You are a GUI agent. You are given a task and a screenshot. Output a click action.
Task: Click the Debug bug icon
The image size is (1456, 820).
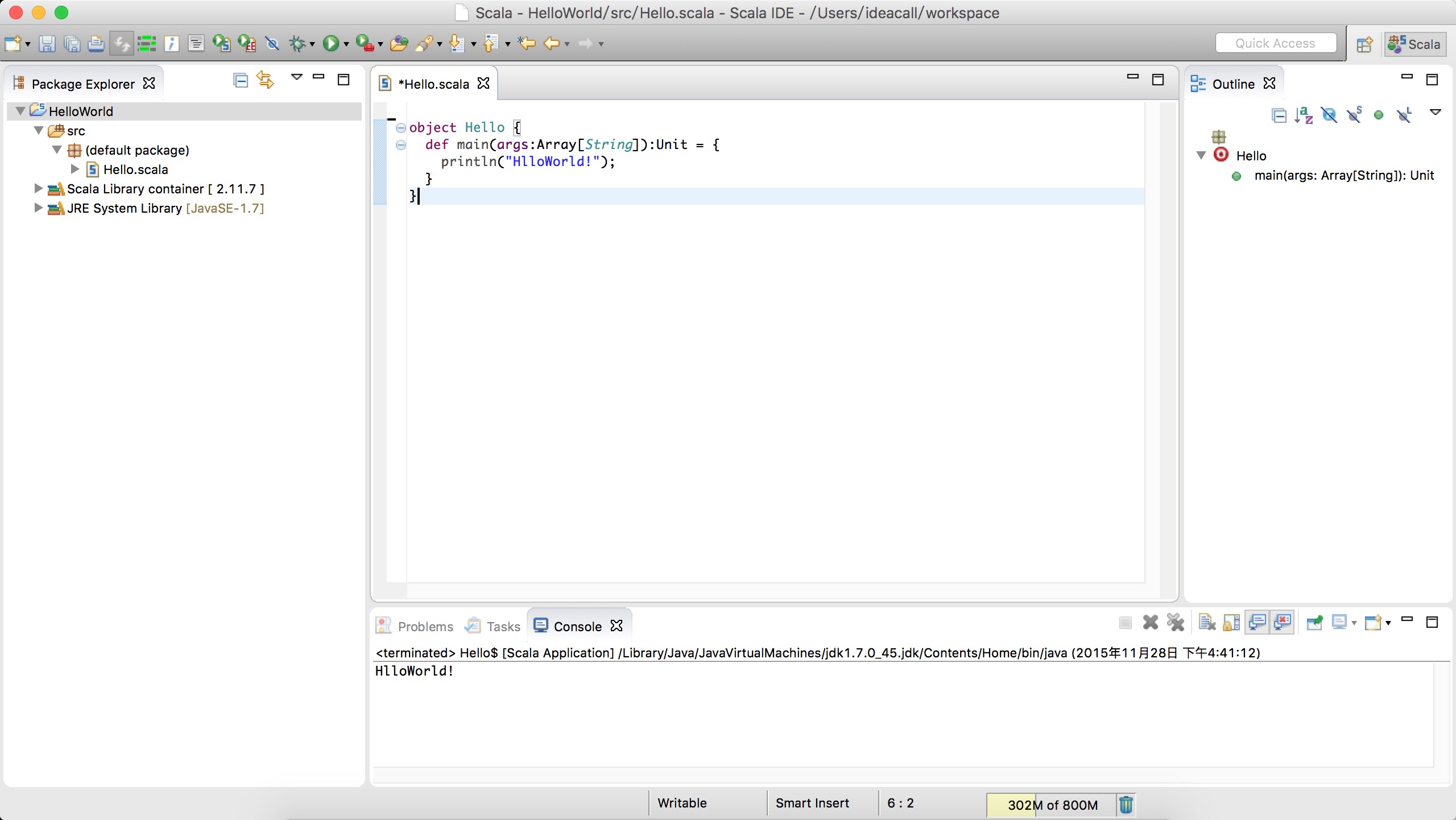297,44
